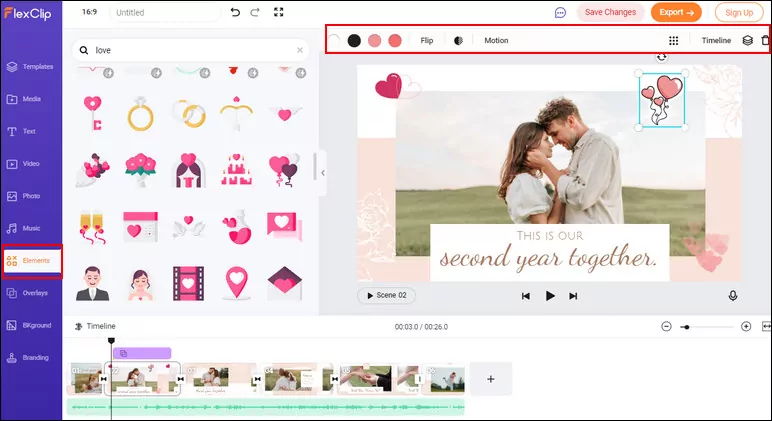772x421 pixels.
Task: Open the Music sidebar panel
Action: (x=23, y=228)
